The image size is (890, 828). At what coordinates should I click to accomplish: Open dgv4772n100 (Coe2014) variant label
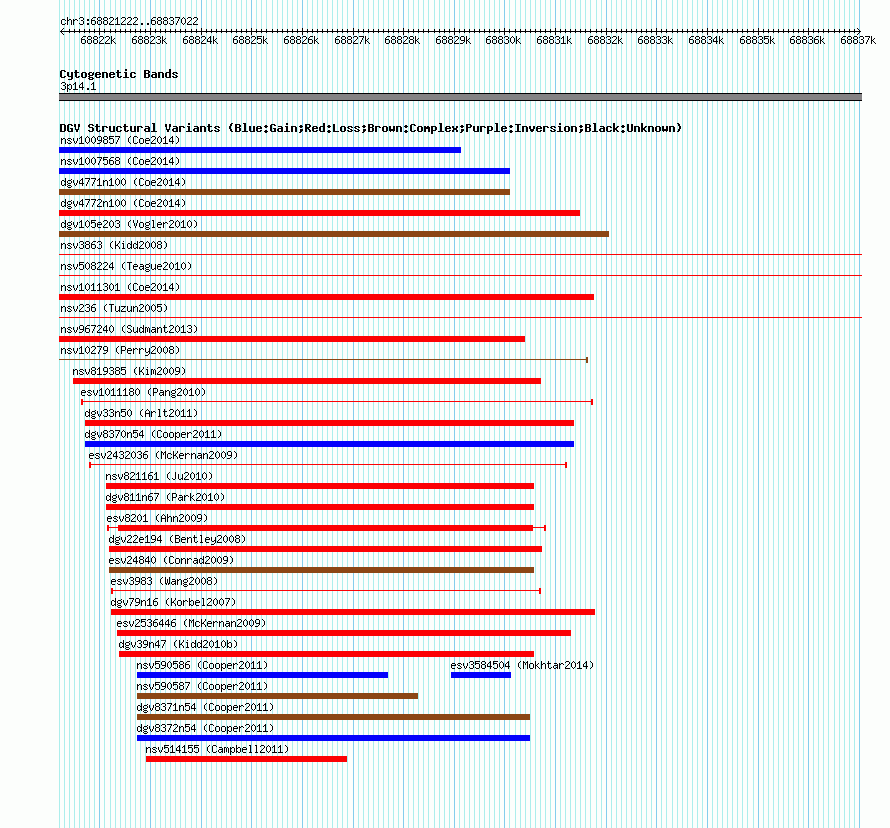[x=123, y=203]
